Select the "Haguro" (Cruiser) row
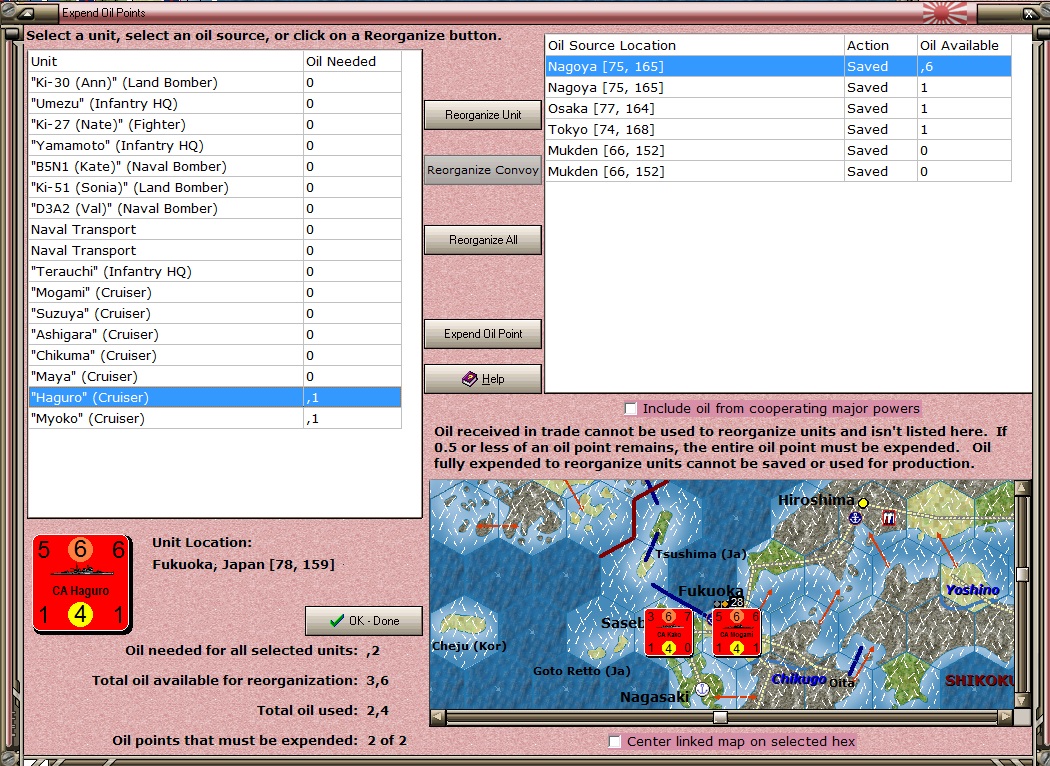 click(x=215, y=397)
